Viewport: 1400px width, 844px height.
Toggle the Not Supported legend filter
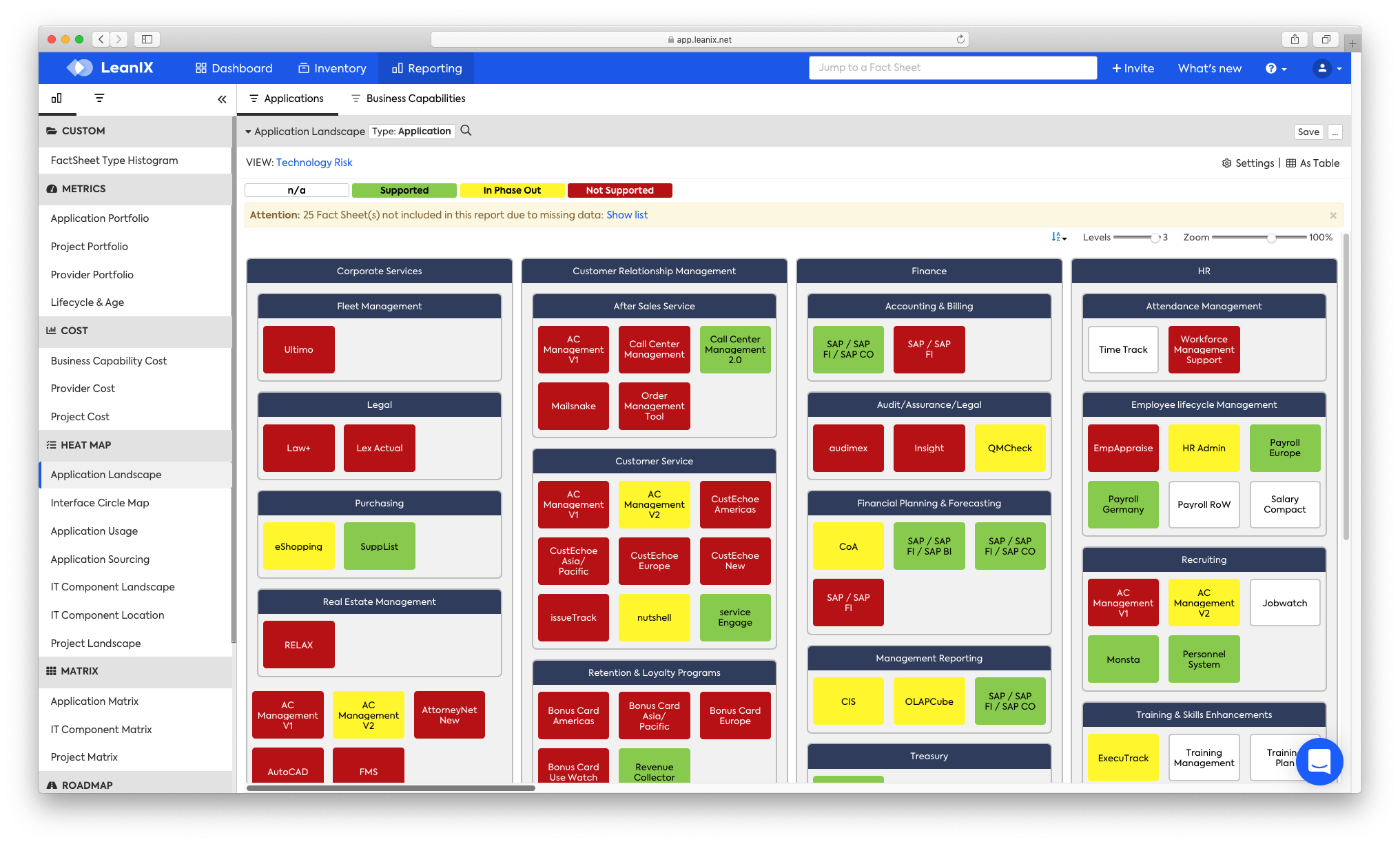(619, 190)
